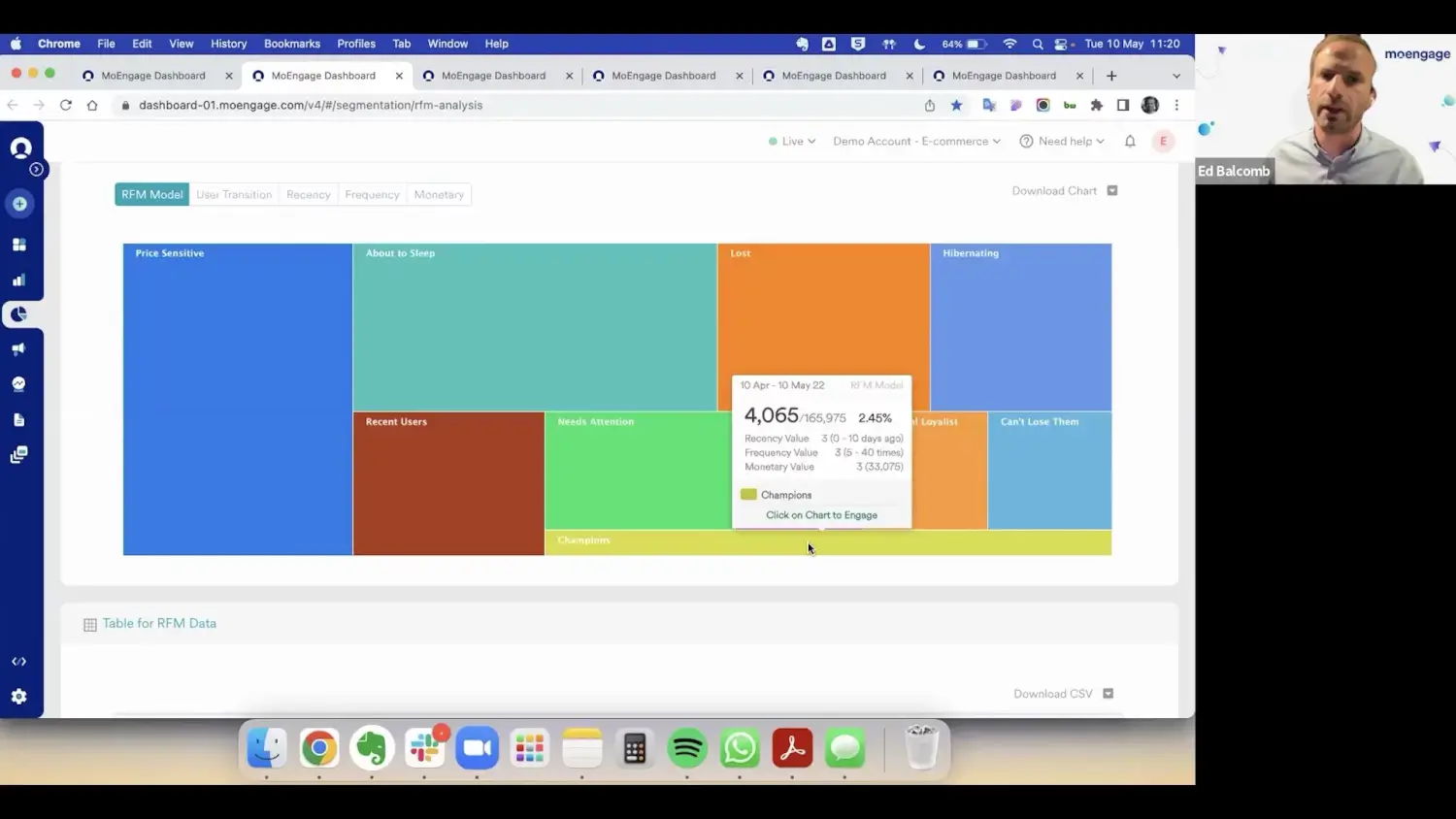The height and width of the screenshot is (819, 1456).
Task: Open the Dashboards grid icon in sidebar
Action: coord(18,245)
